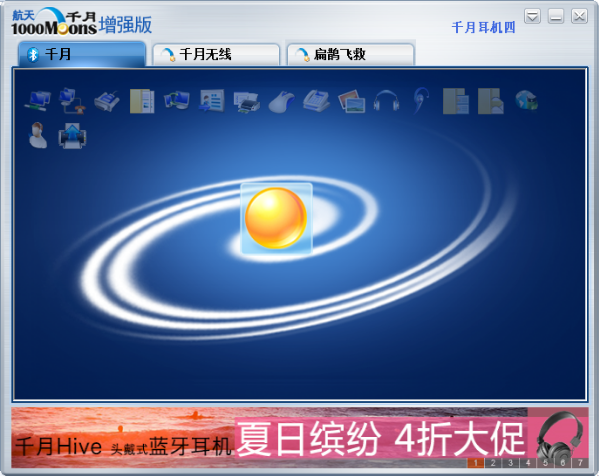Viewport: 599px width, 476px height.
Task: Show banner slide 1
Action: point(476,463)
